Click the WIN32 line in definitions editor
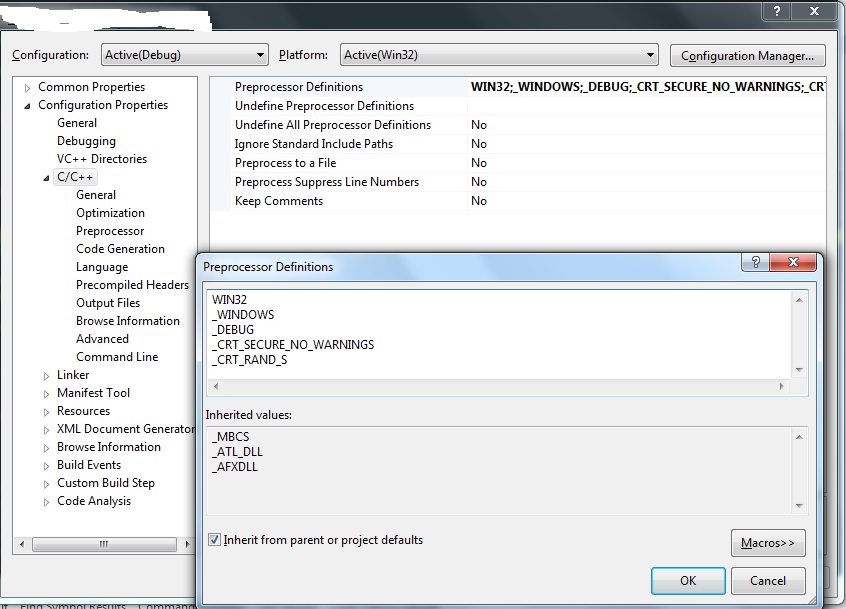 [x=229, y=299]
